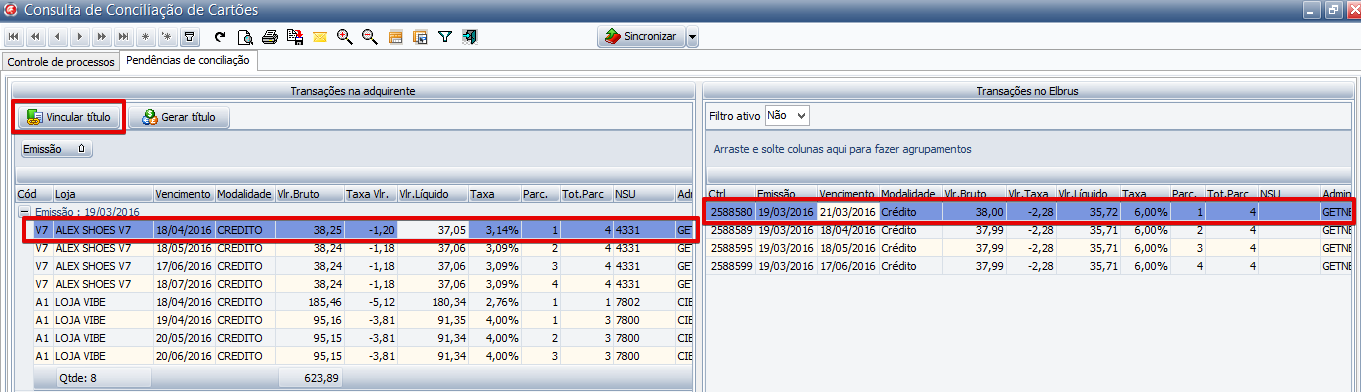Go to bookmark asterisk toolbar button
The image size is (1361, 392).
(x=168, y=37)
